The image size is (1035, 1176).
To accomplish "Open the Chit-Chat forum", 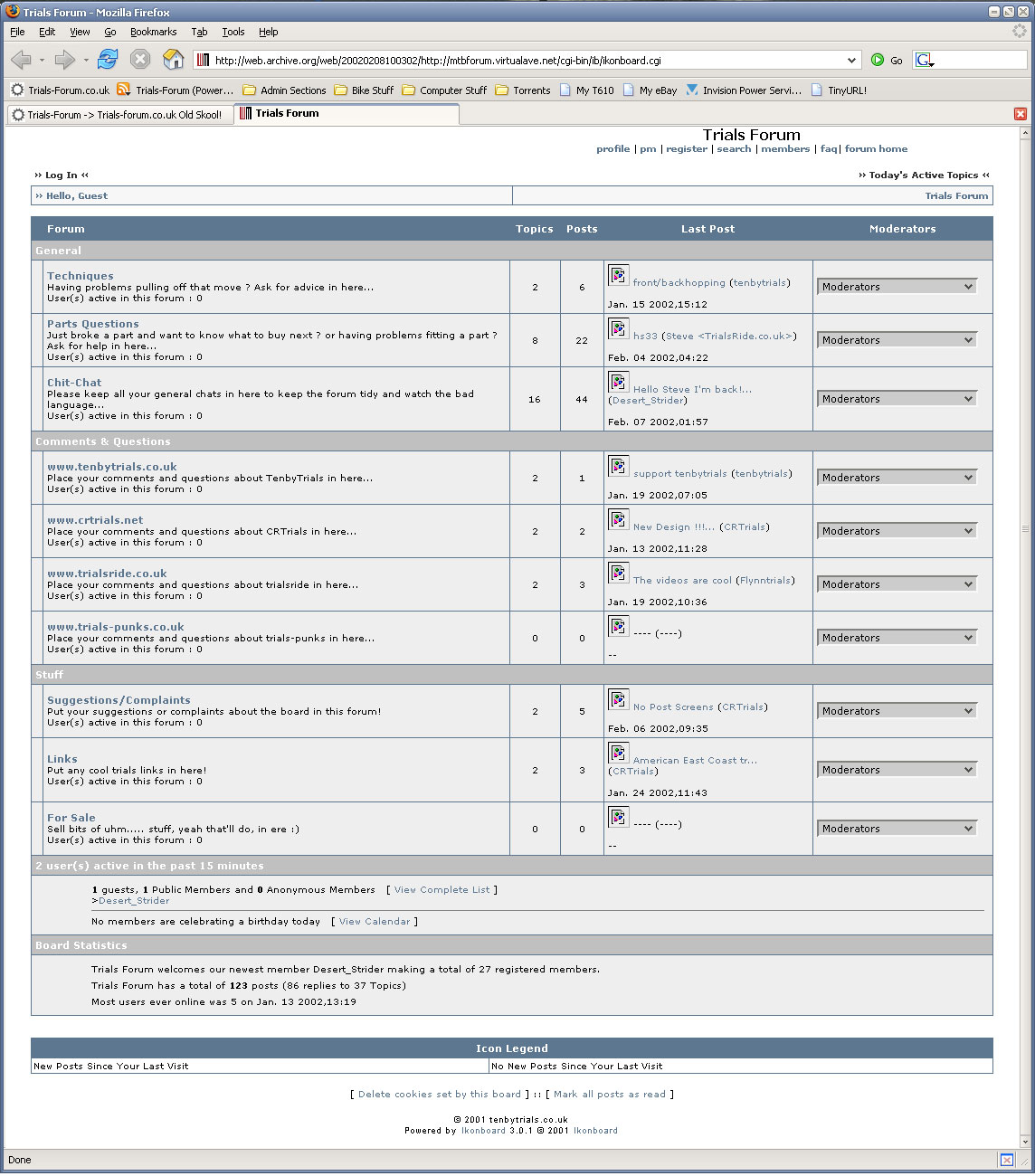I will click(x=74, y=383).
